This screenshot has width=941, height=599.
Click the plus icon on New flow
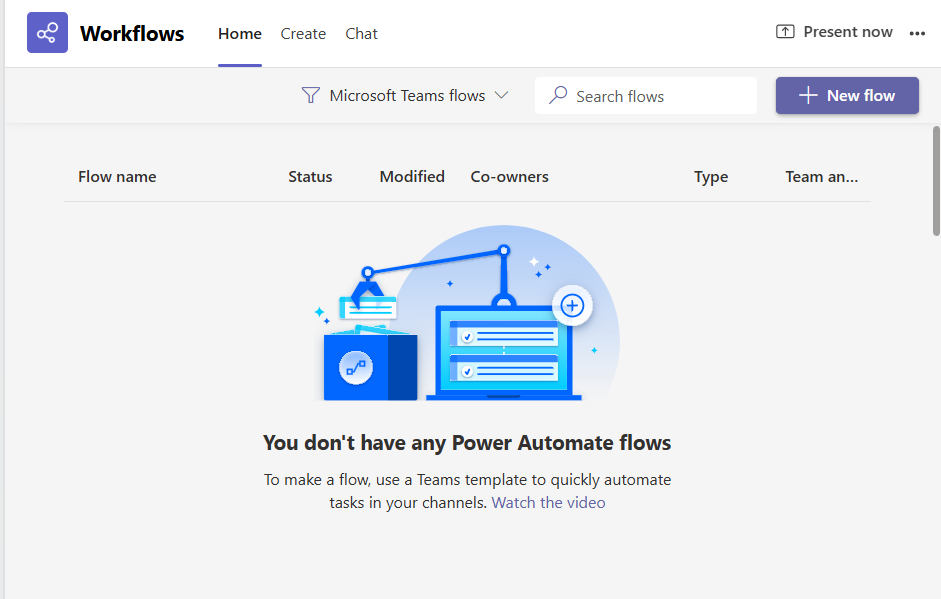click(x=808, y=96)
